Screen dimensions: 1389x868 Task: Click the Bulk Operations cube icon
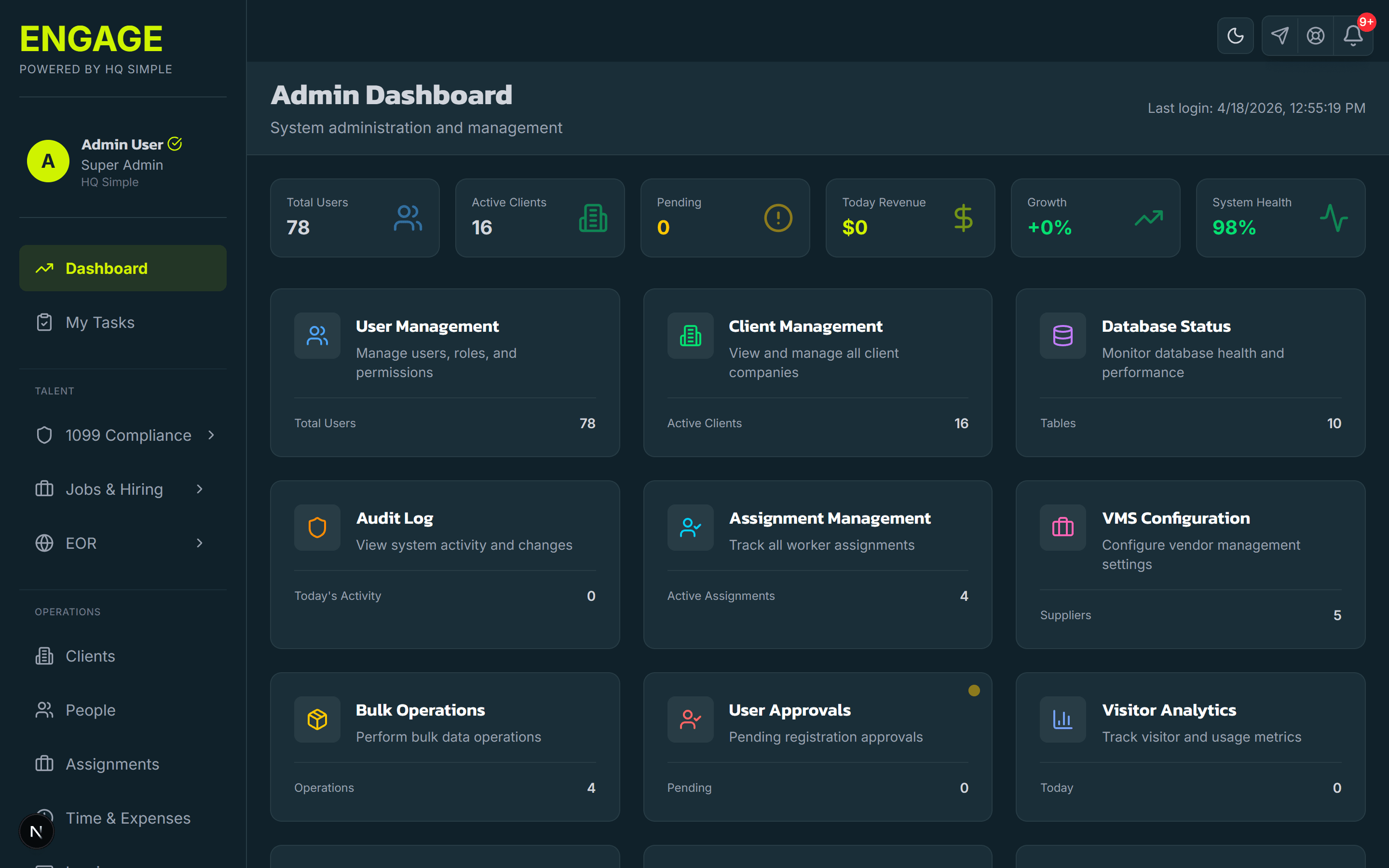[x=317, y=719]
